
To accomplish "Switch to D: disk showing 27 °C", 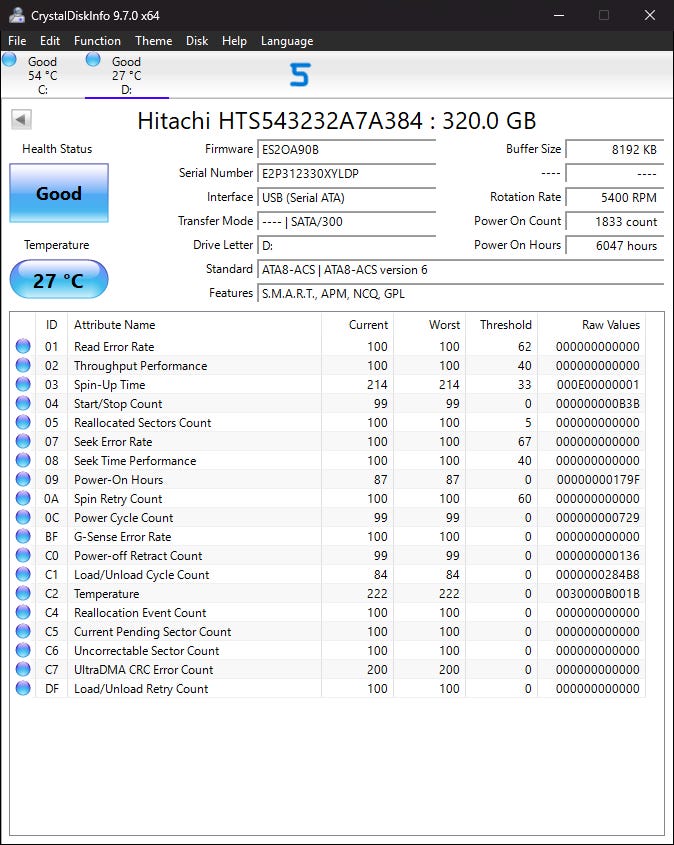I will click(127, 75).
